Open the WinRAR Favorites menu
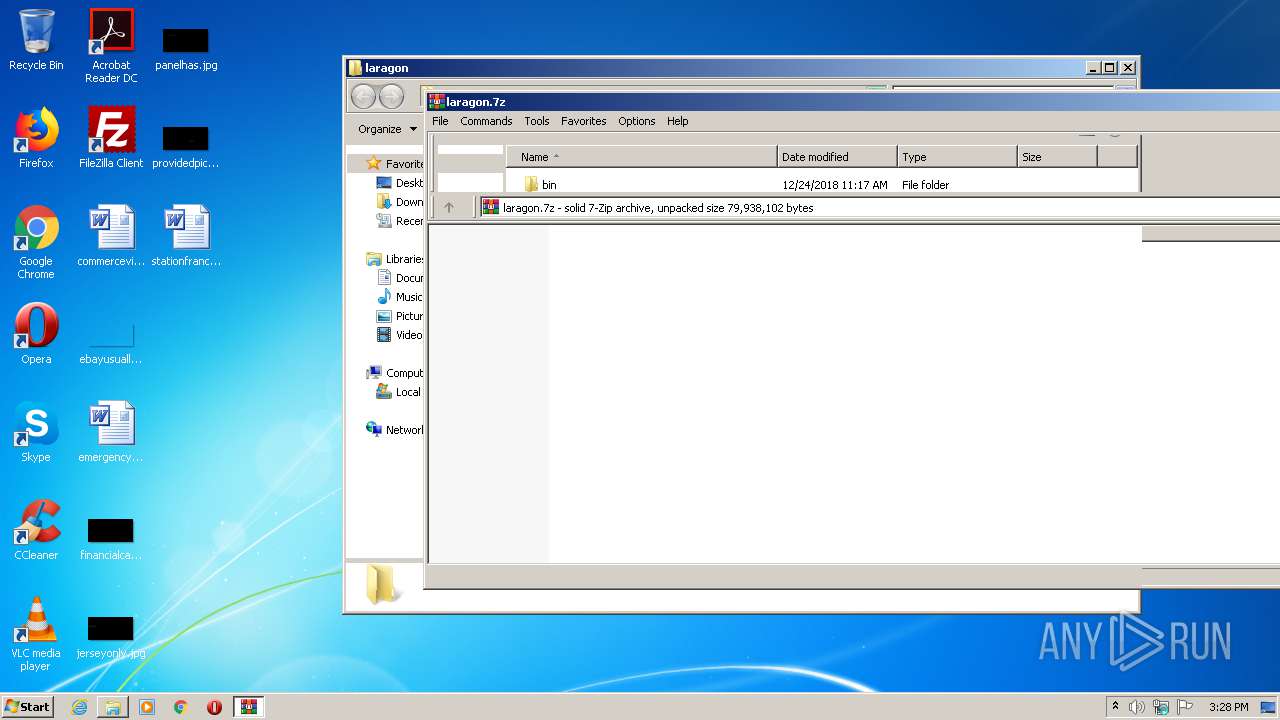The image size is (1280, 720). pyautogui.click(x=584, y=121)
